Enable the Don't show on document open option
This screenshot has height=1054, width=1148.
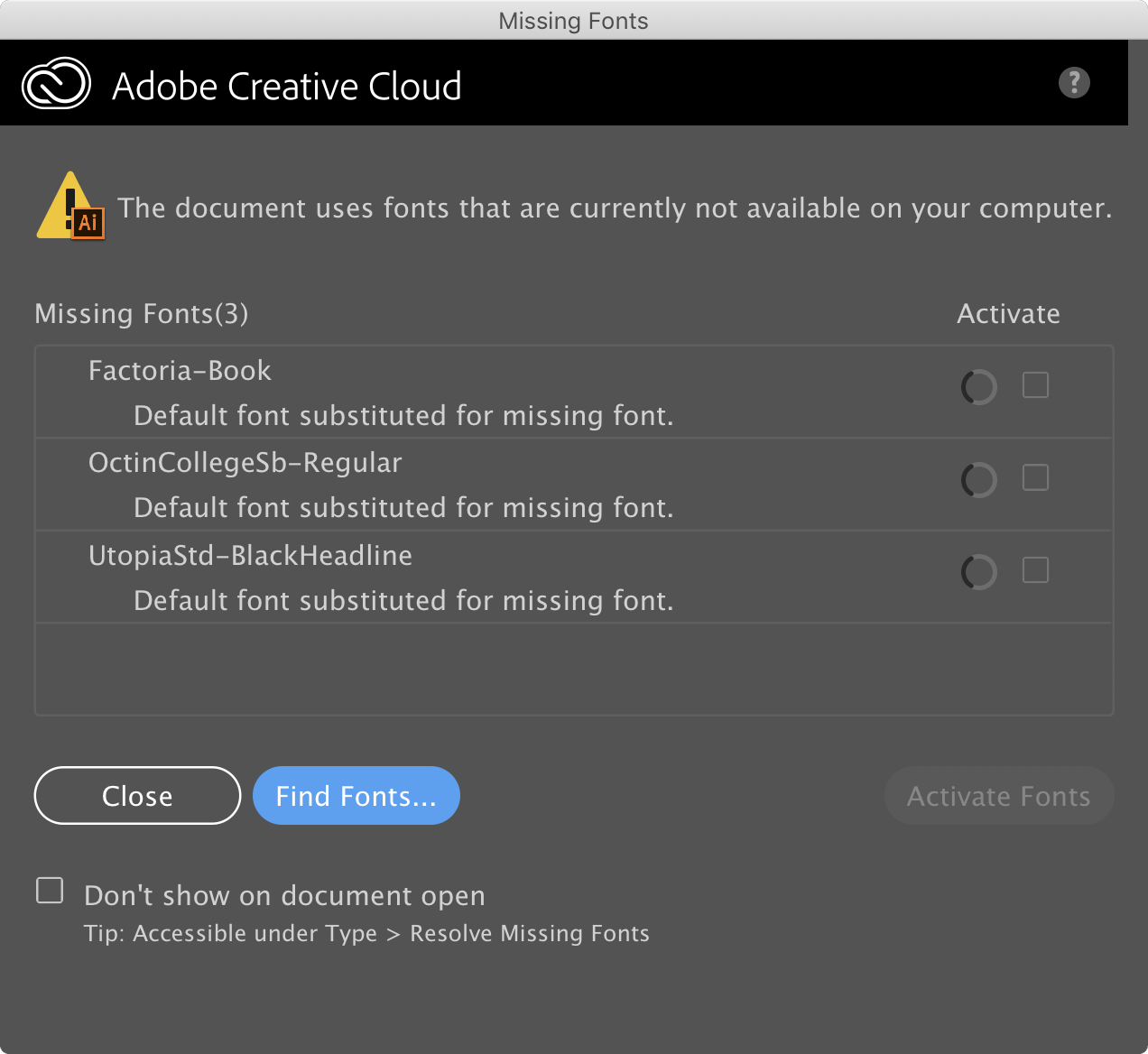pos(50,890)
